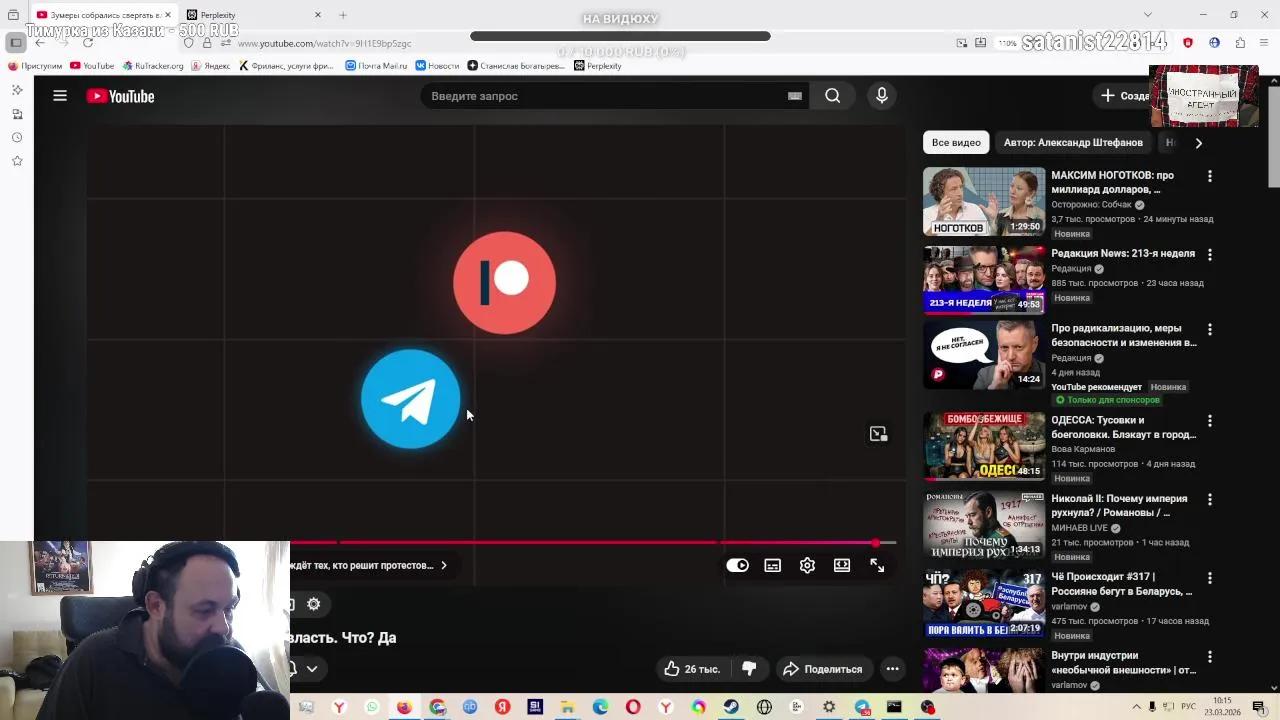
Task: Enter fullscreen mode in the player
Action: [x=877, y=565]
